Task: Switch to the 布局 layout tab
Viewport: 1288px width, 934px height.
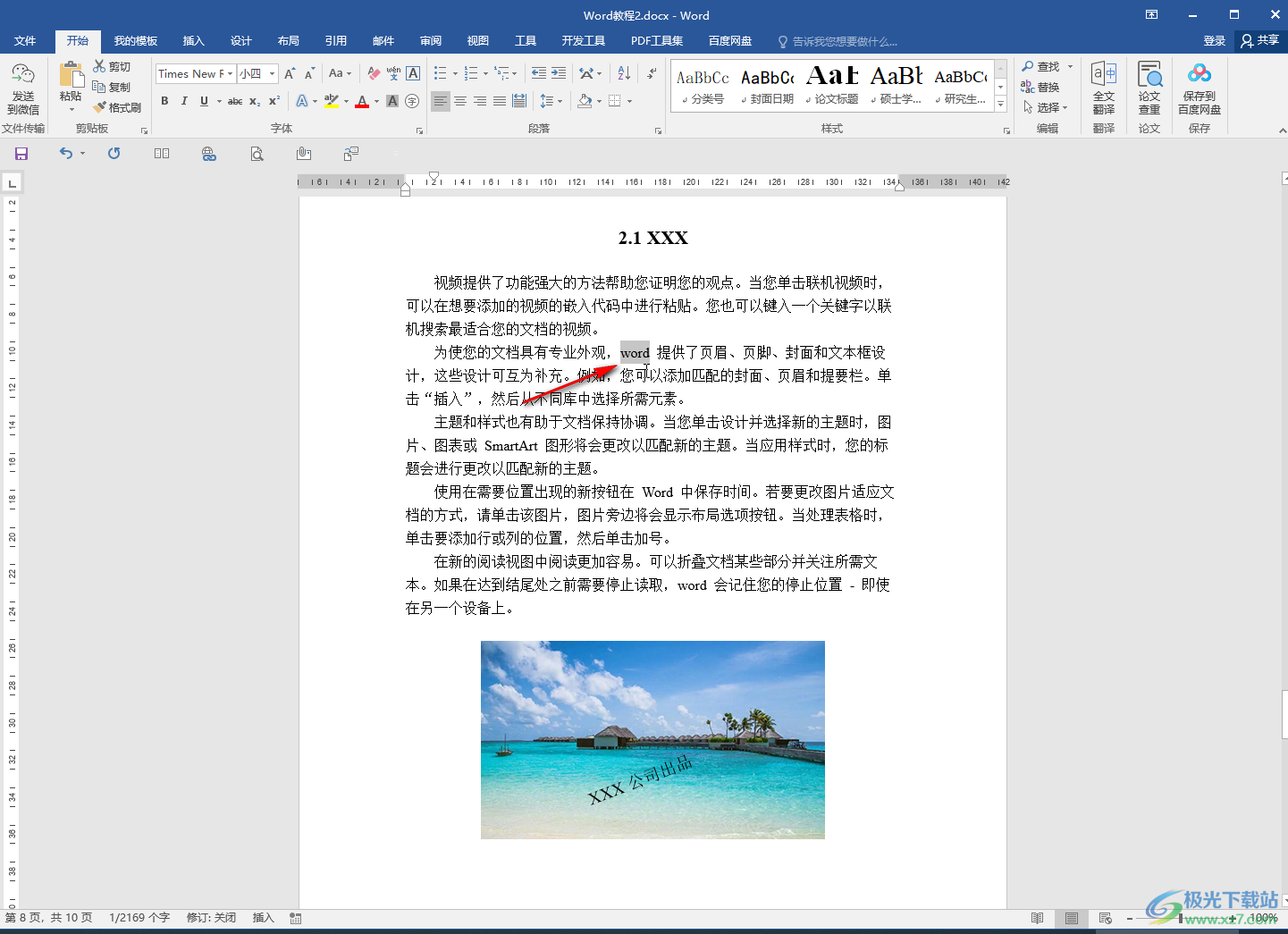Action: [289, 41]
